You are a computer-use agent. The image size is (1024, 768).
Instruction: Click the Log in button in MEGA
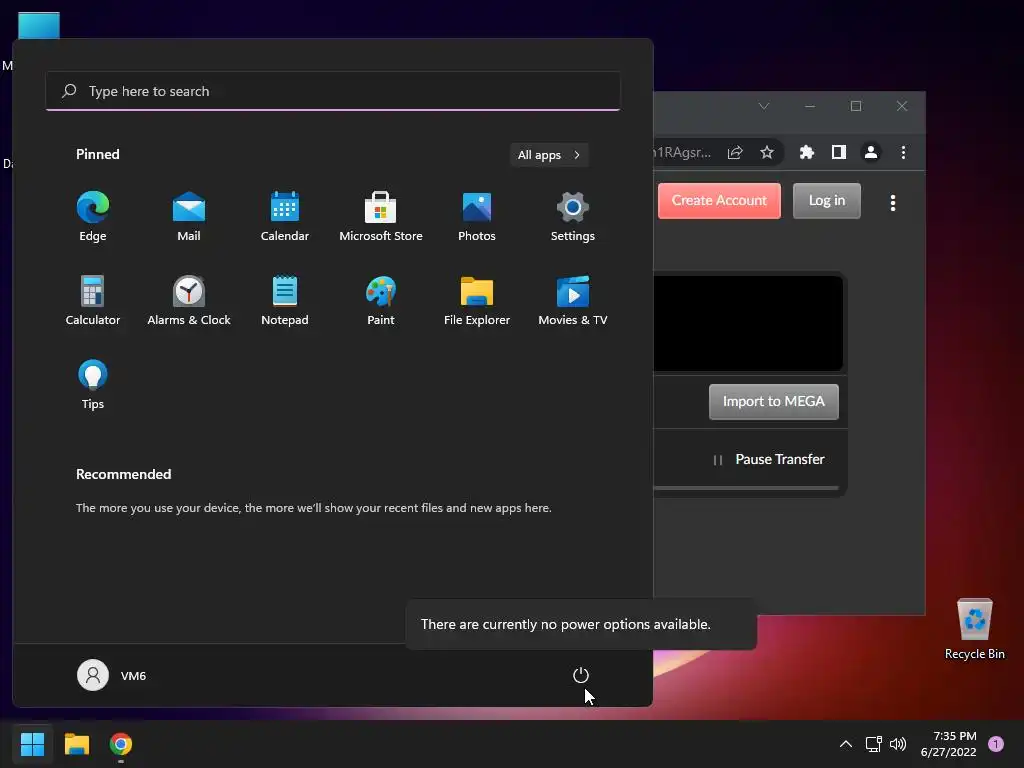(827, 200)
